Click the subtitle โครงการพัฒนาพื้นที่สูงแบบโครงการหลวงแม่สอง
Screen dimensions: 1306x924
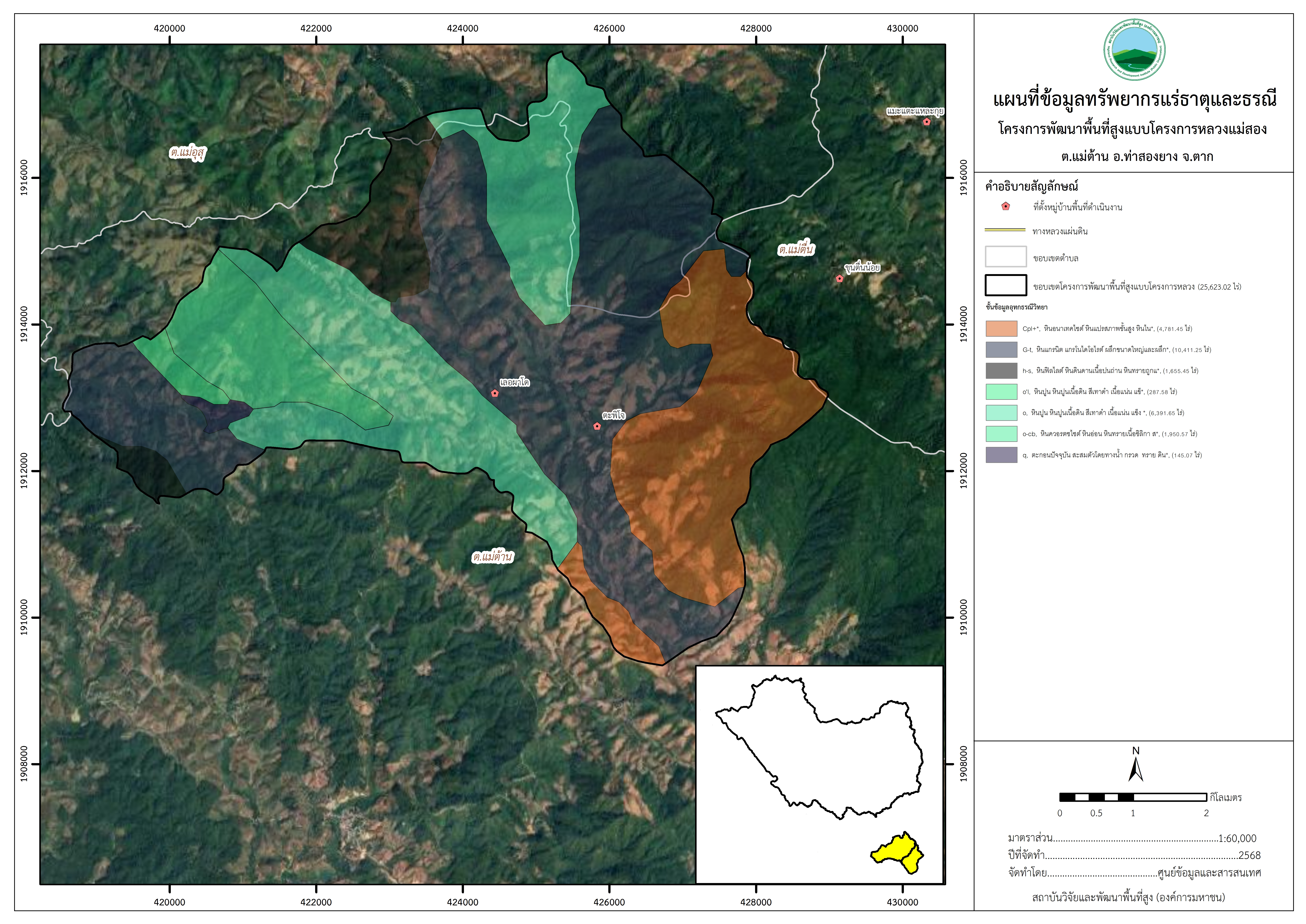point(1133,129)
